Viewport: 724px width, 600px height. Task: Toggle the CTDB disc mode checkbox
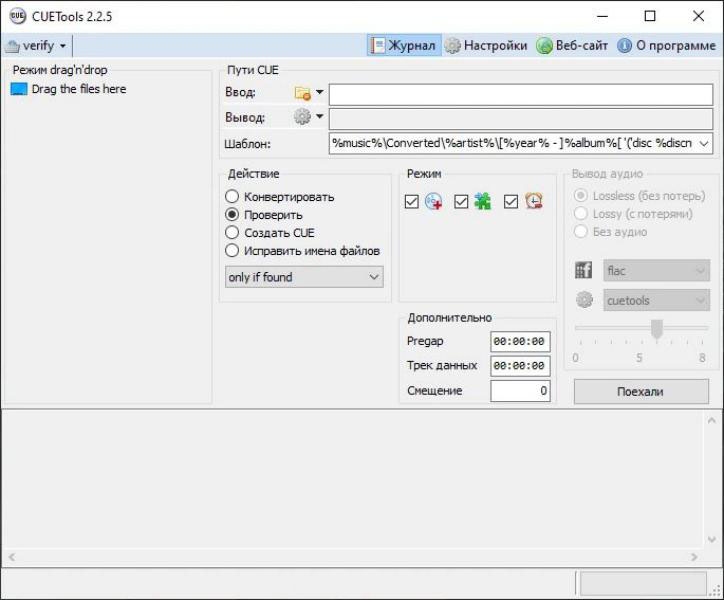click(411, 202)
